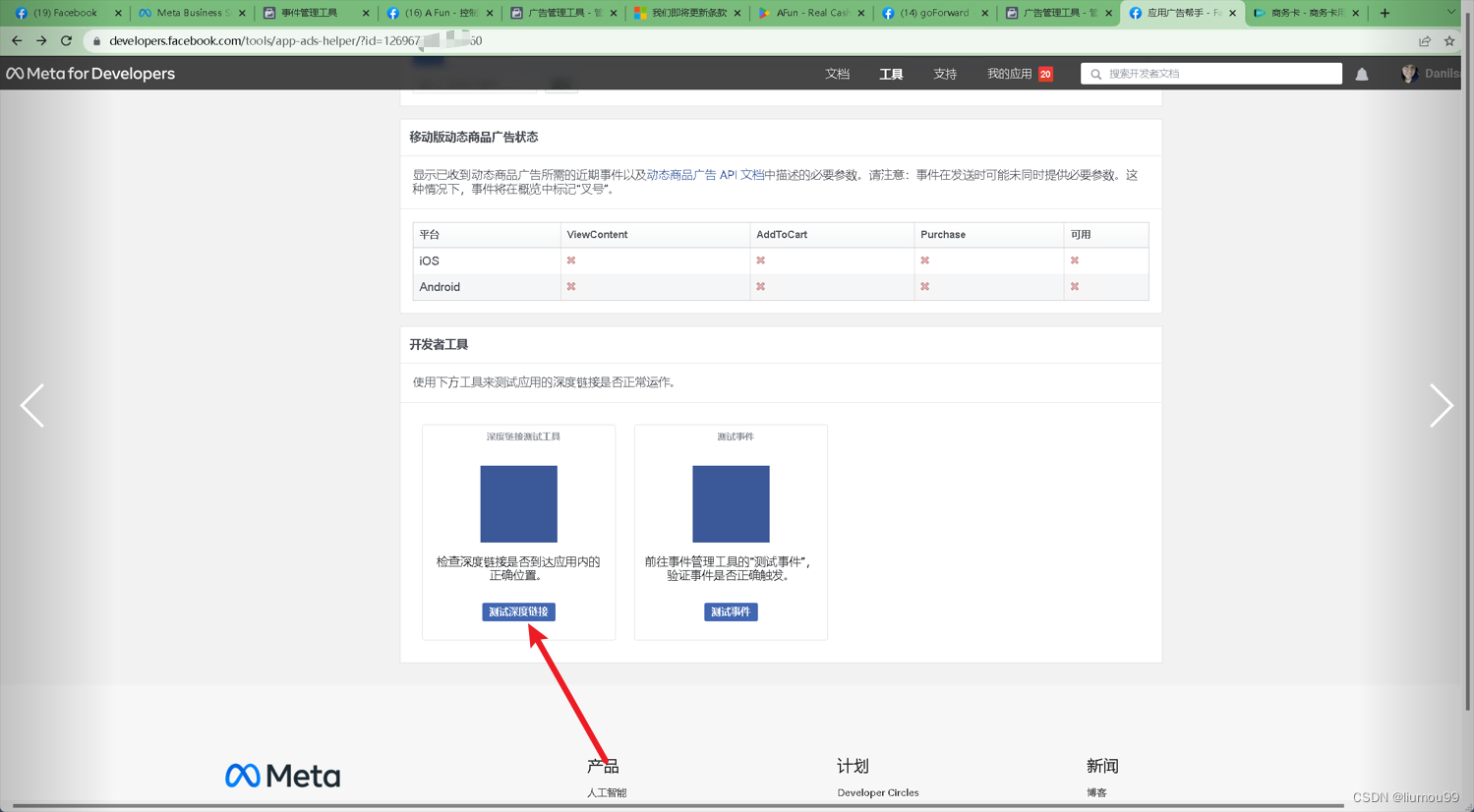
Task: Switch to the Facebook browser tab
Action: 61,14
